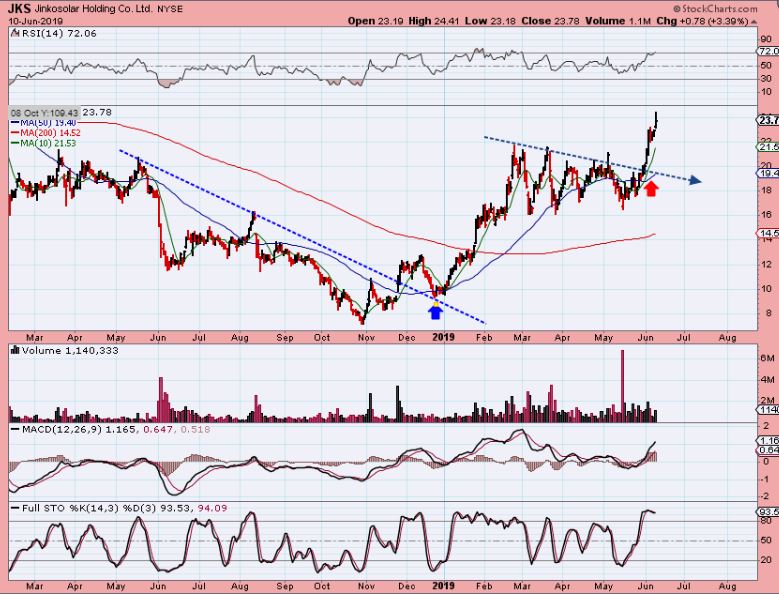Click the 6M label on the volume axis
This screenshot has height=594, width=779.
click(767, 358)
